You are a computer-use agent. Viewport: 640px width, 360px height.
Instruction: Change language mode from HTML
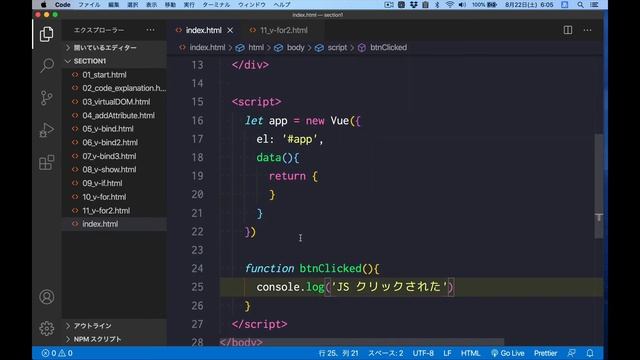coord(470,353)
